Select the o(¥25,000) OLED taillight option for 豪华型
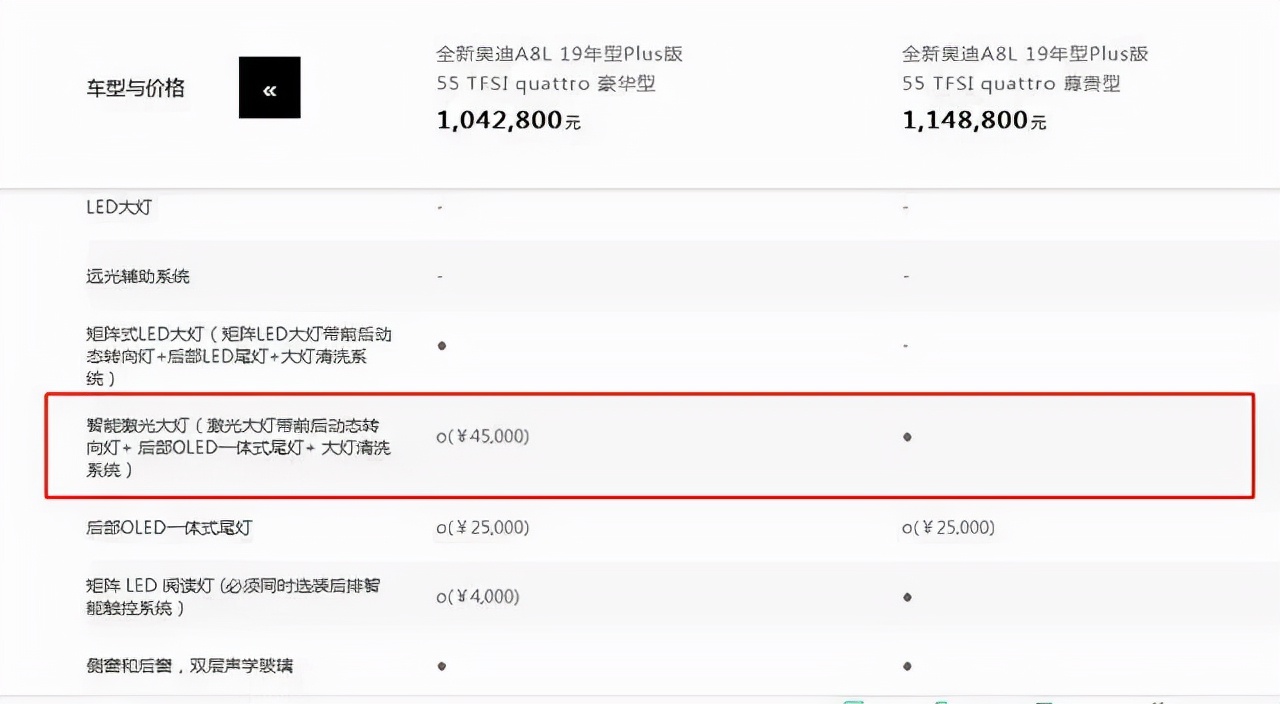This screenshot has width=1280, height=704. 482,527
